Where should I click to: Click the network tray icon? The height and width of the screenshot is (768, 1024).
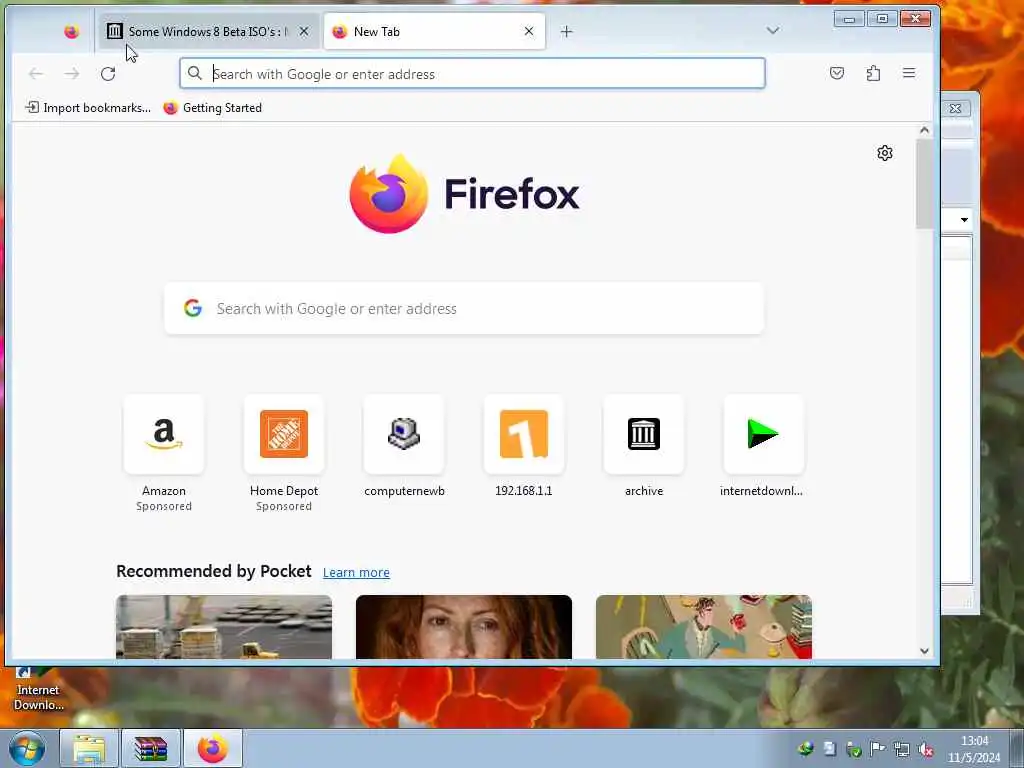(x=902, y=749)
